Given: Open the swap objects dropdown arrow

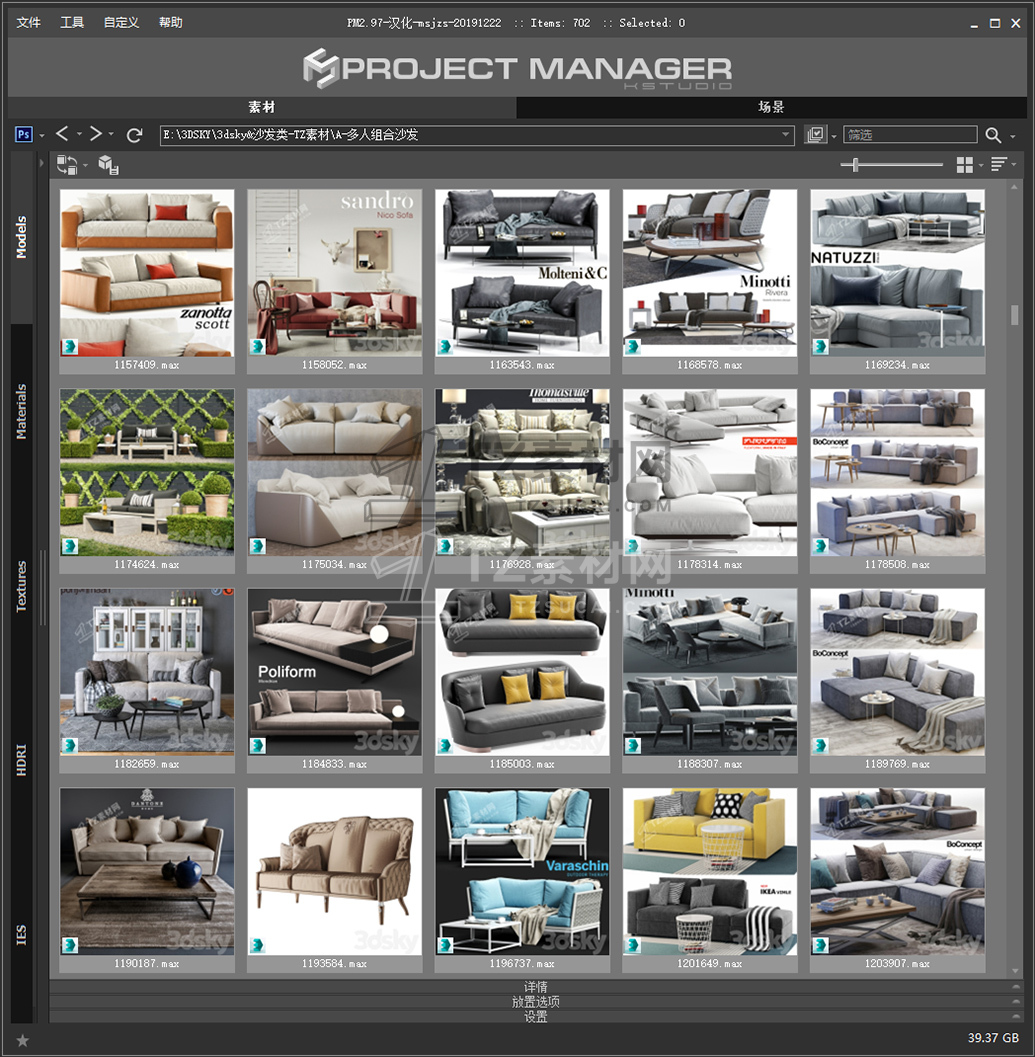Looking at the screenshot, I should (85, 165).
